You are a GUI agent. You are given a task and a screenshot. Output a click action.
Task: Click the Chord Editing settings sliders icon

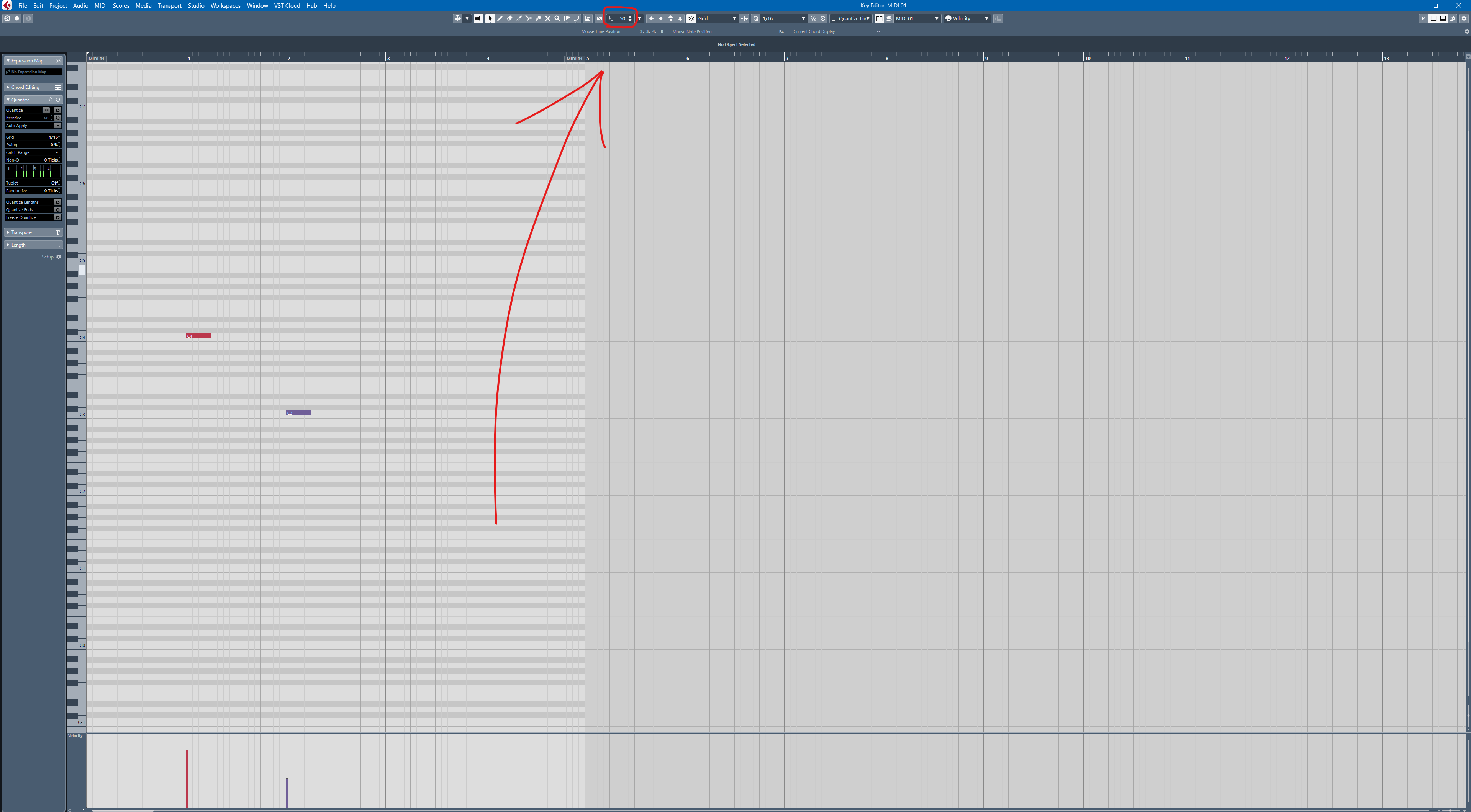point(58,87)
